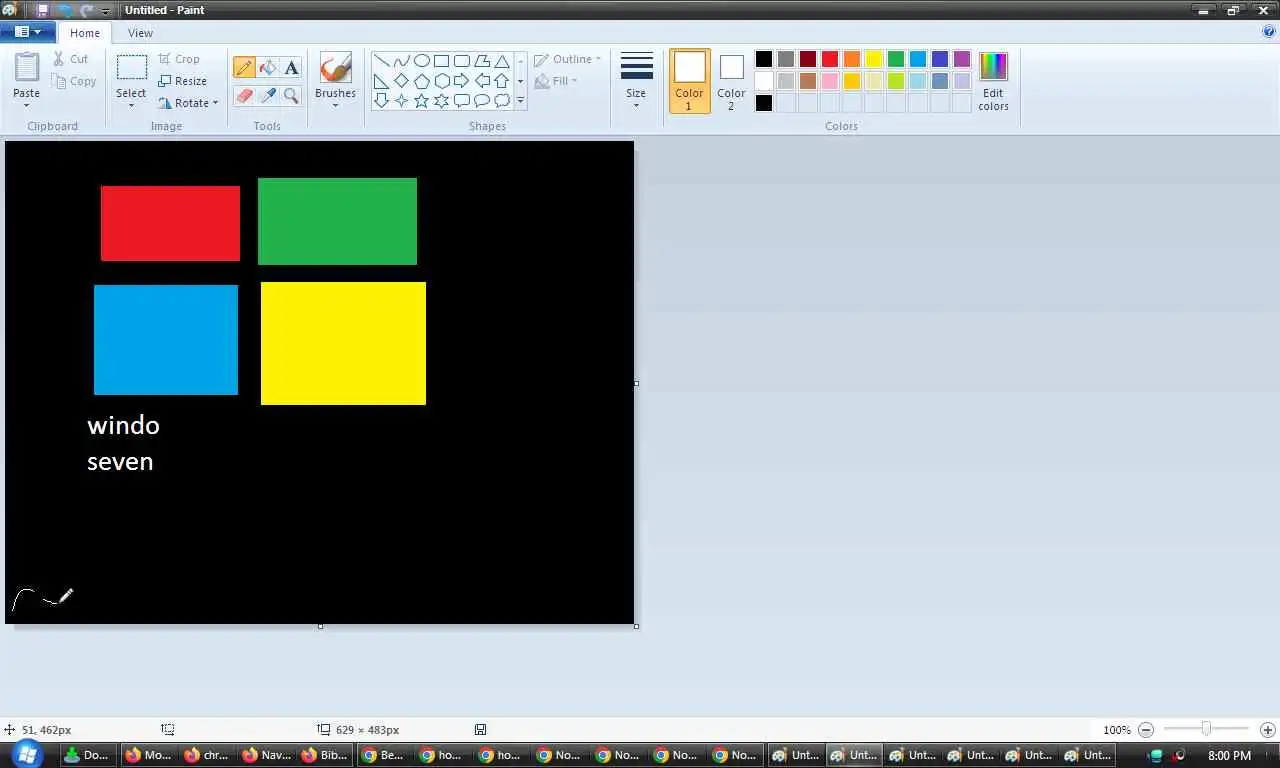Switch to the 'Be...' Chrome taskbar item
Viewport: 1280px width, 768px height.
(383, 755)
